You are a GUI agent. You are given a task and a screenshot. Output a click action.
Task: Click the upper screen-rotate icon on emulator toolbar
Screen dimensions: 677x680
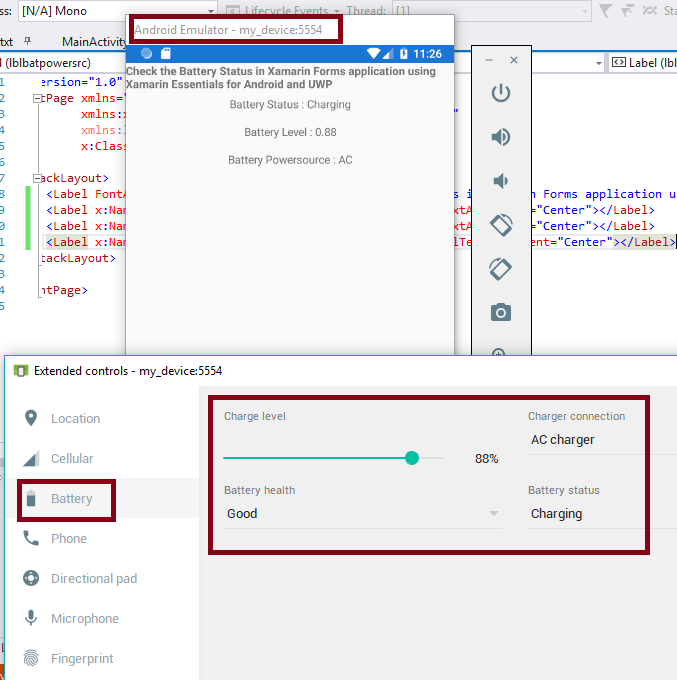501,225
